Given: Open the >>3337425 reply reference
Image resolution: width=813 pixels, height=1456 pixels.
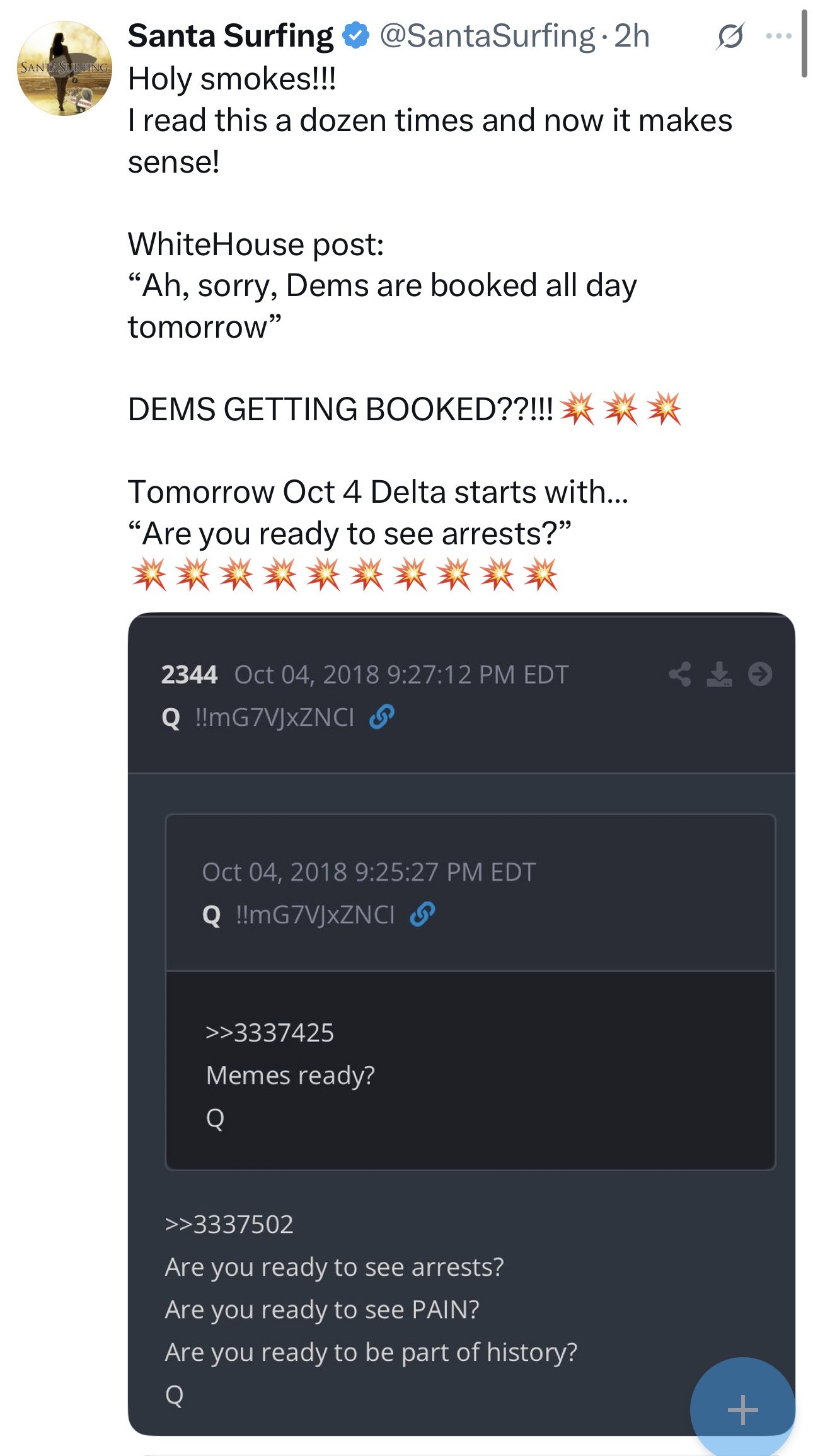Looking at the screenshot, I should pyautogui.click(x=270, y=1033).
